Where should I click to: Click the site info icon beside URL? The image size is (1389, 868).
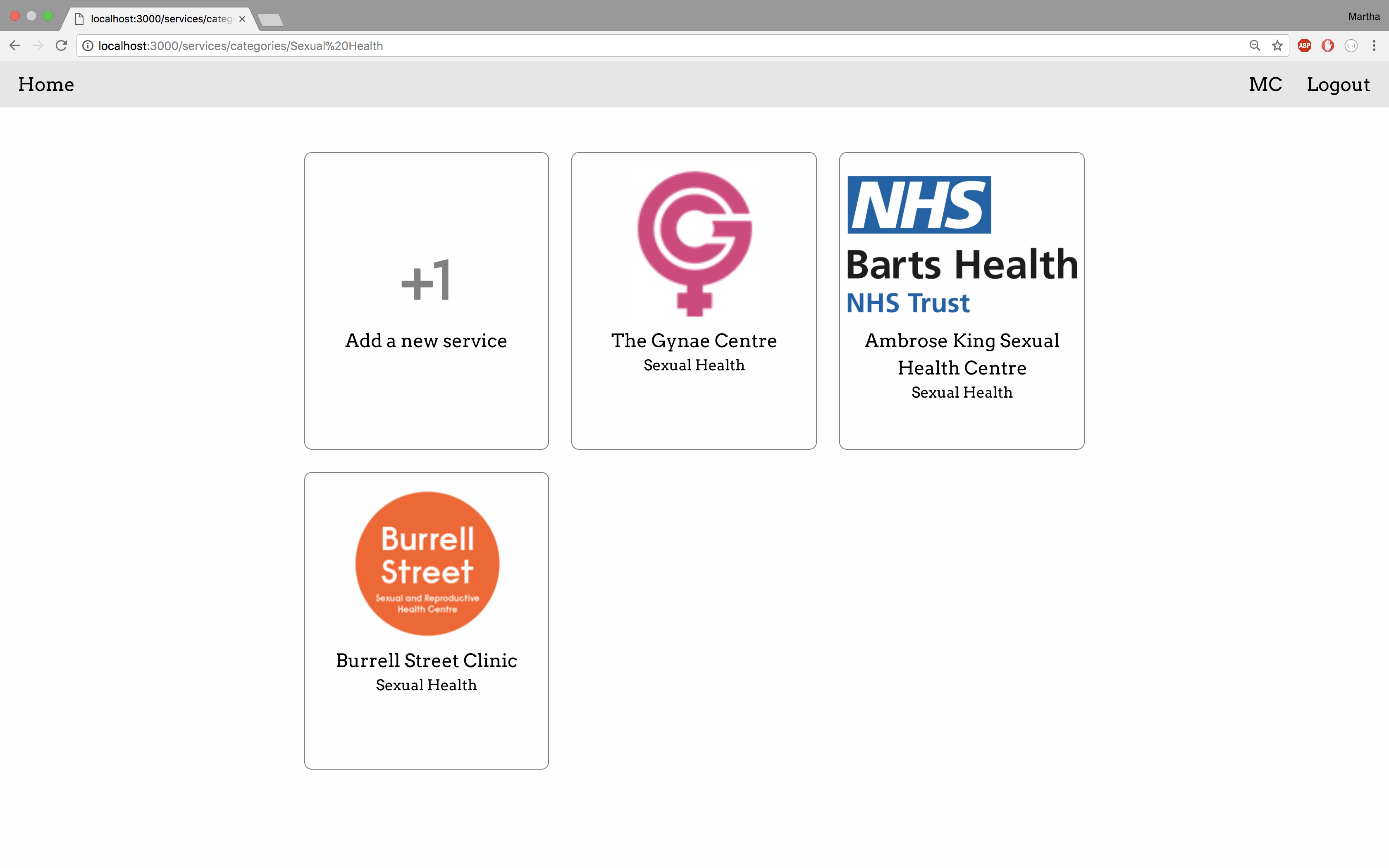[x=88, y=46]
